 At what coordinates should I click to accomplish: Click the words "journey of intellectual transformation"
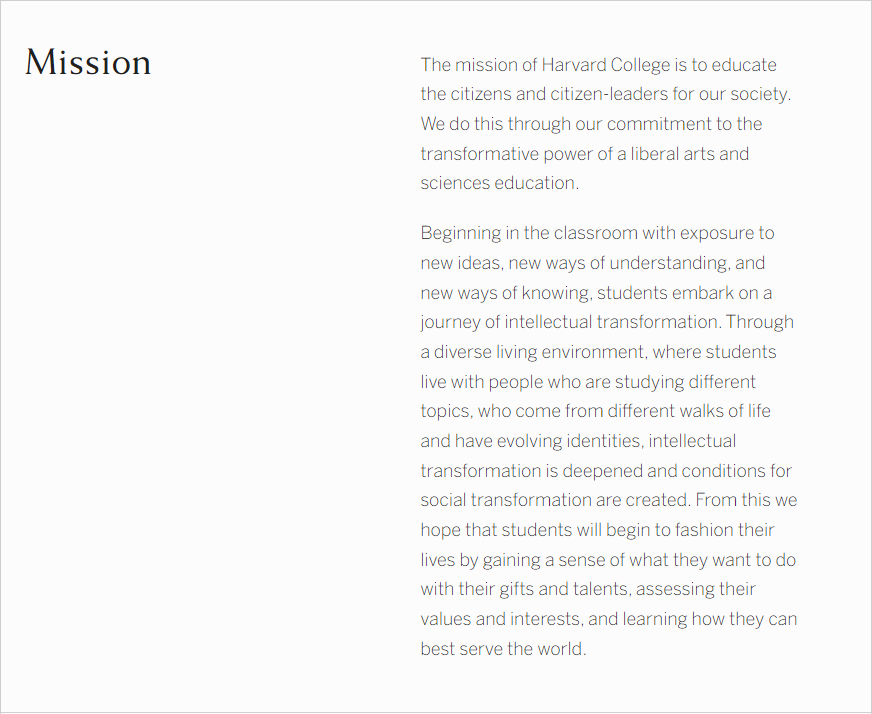click(x=570, y=322)
